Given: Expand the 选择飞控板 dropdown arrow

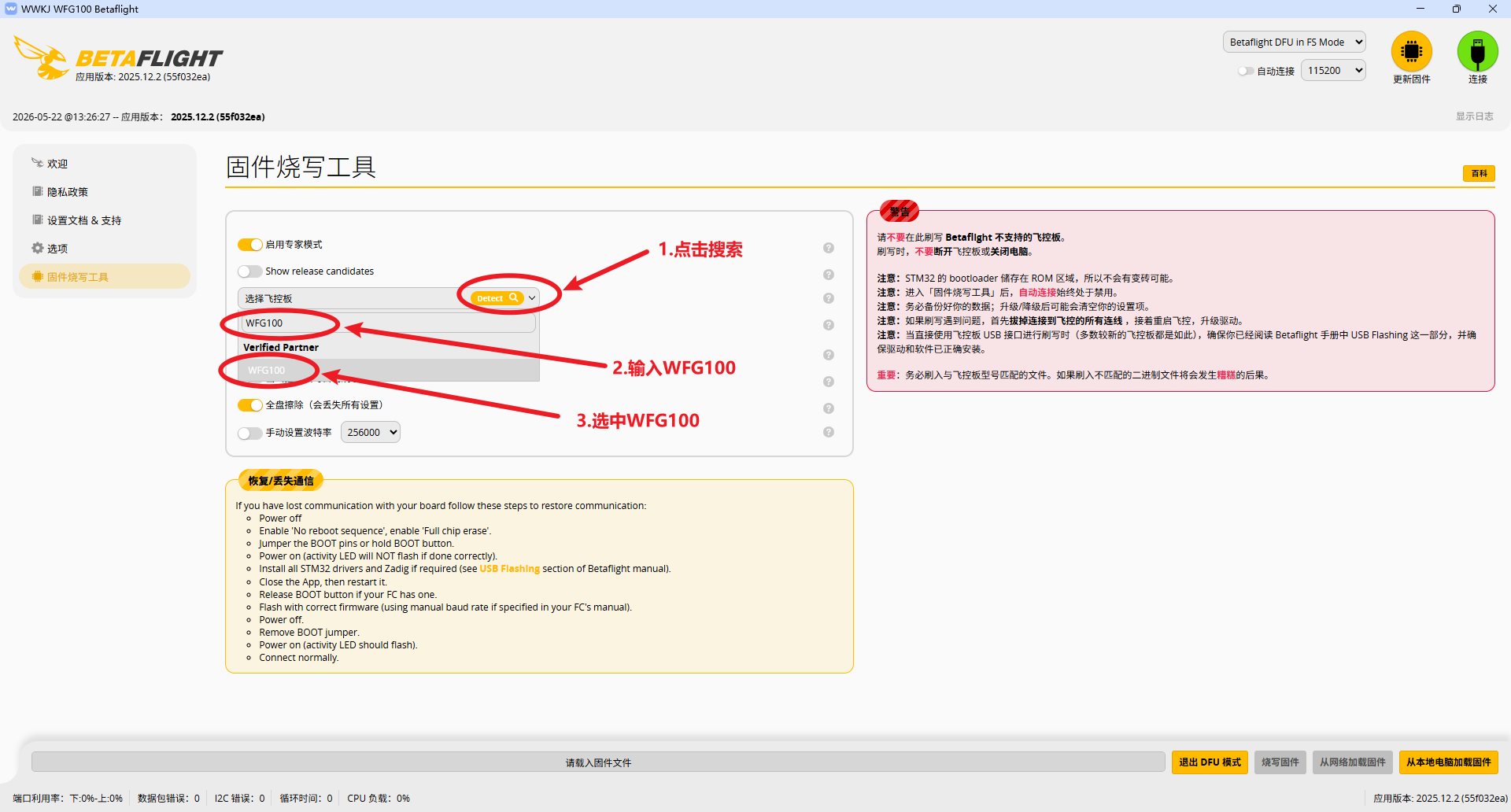Looking at the screenshot, I should click(533, 298).
